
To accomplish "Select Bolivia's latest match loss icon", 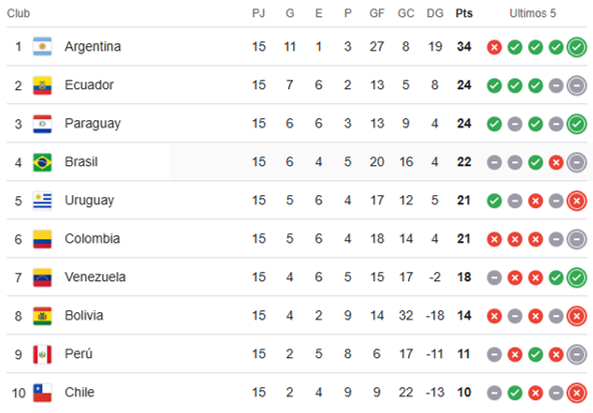I will pos(577,316).
